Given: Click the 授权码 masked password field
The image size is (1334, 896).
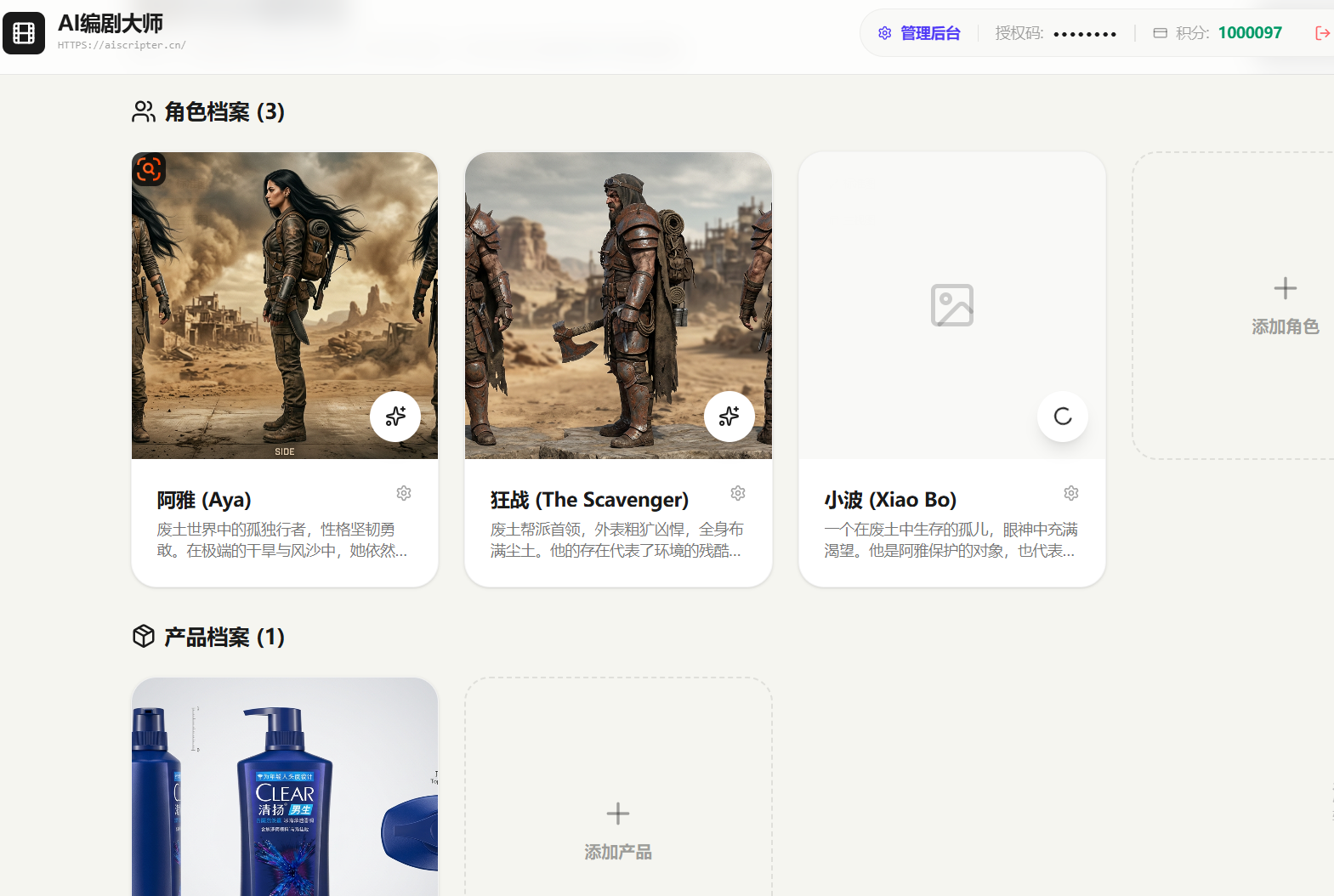Looking at the screenshot, I should (1084, 34).
